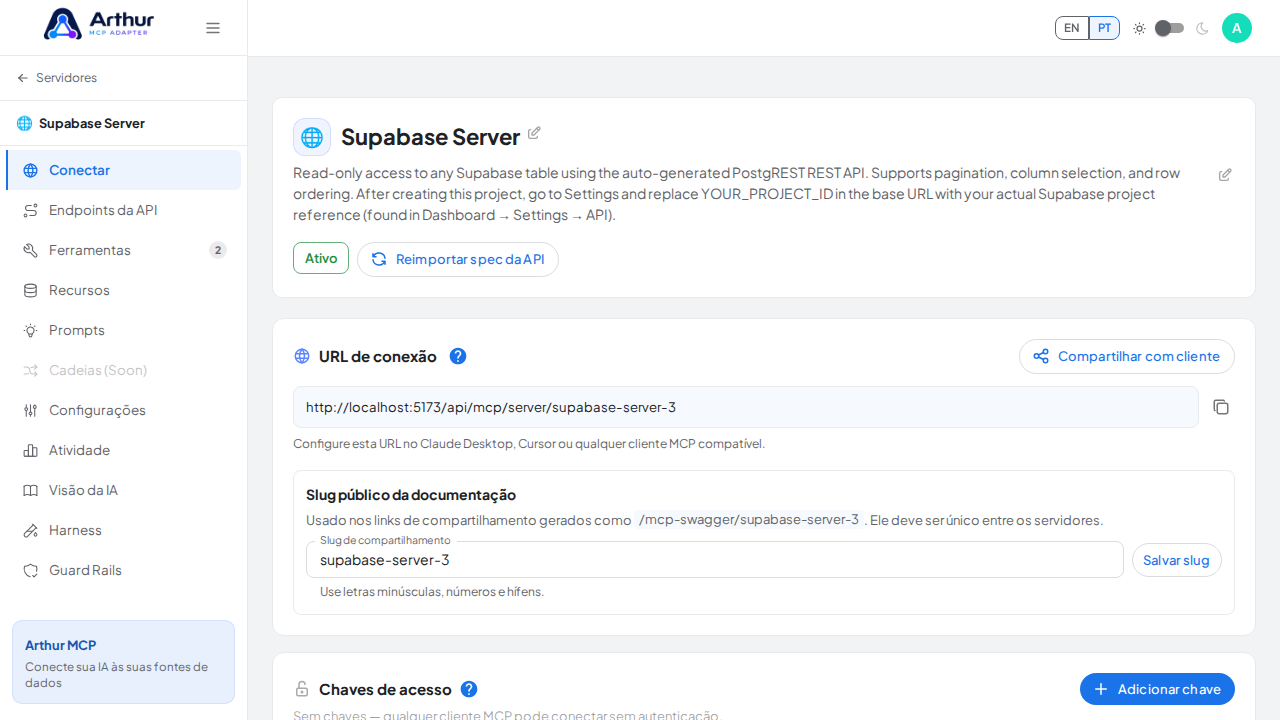The image size is (1280, 720).
Task: Click the connection URL field
Action: pyautogui.click(x=746, y=407)
